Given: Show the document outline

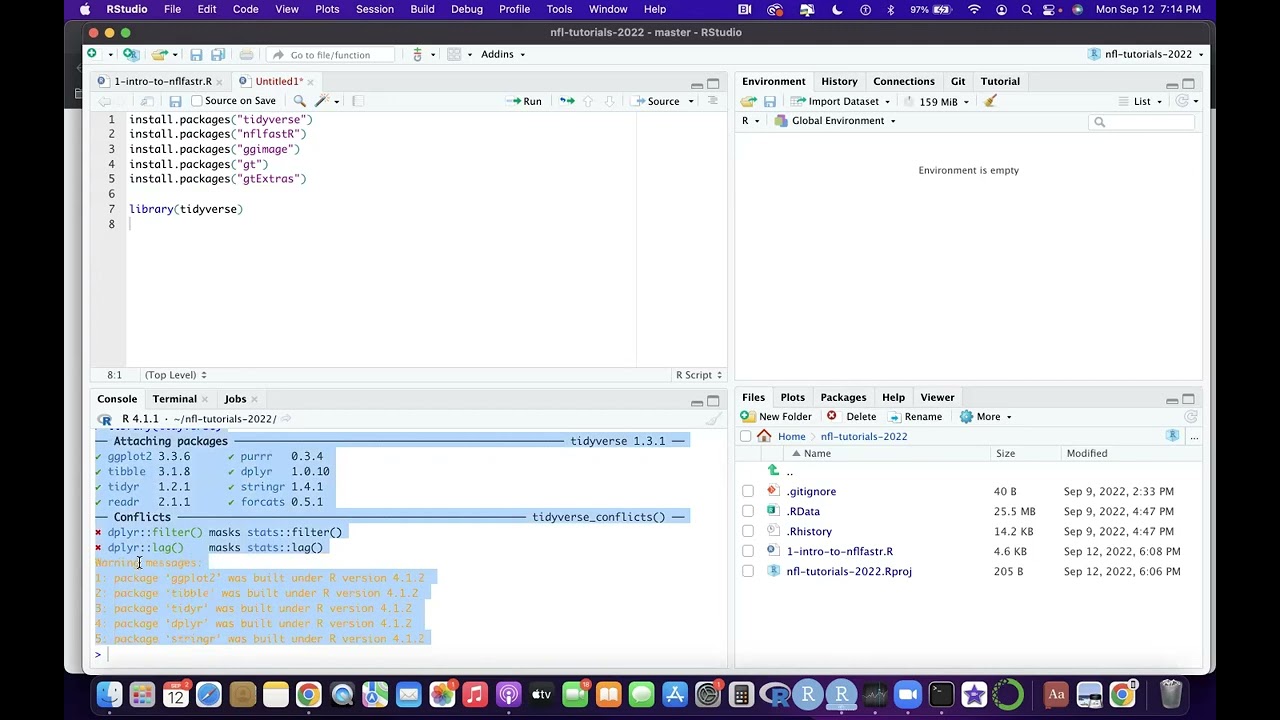Looking at the screenshot, I should 713,101.
